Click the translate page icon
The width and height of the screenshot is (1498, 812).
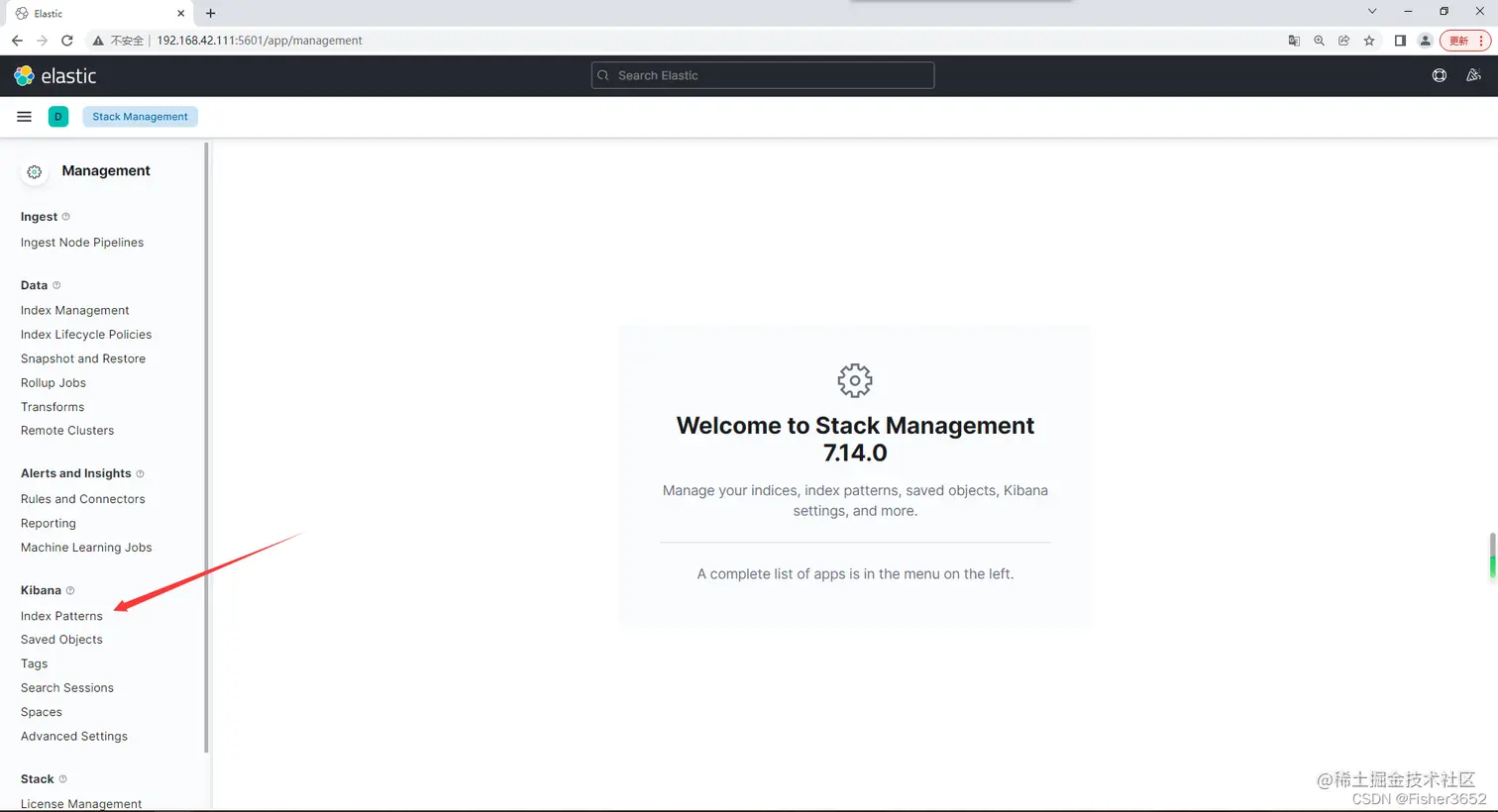1294,41
